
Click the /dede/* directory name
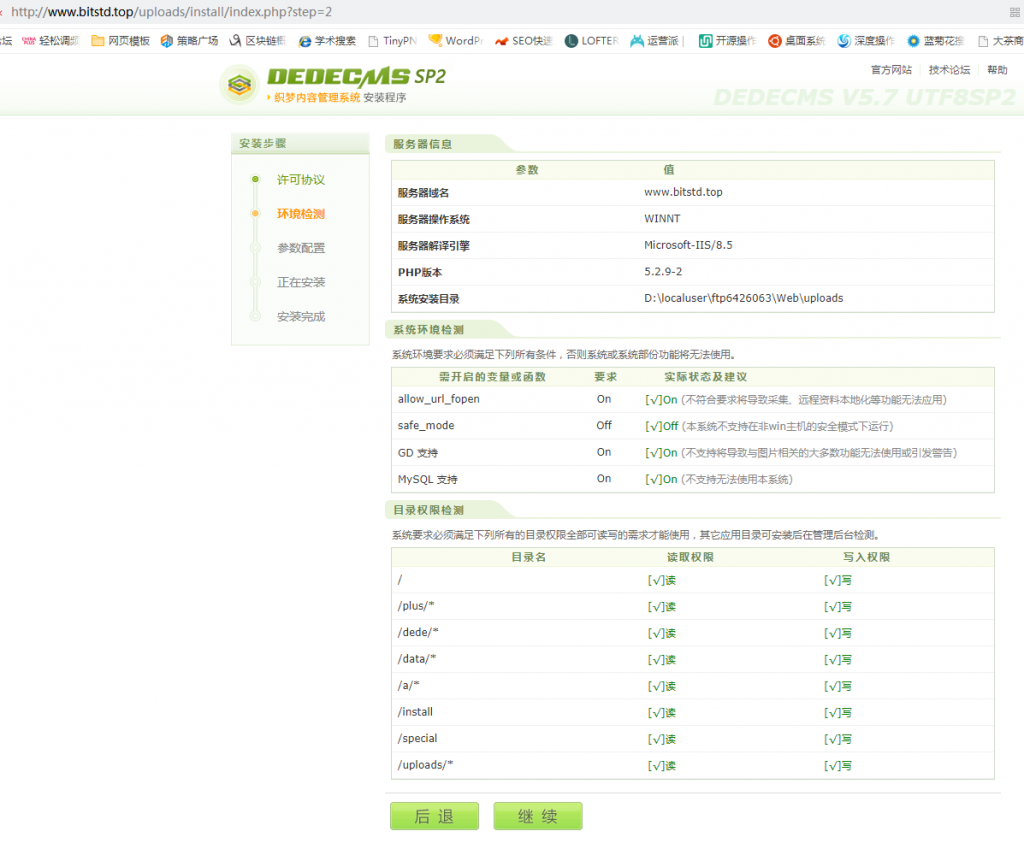418,632
